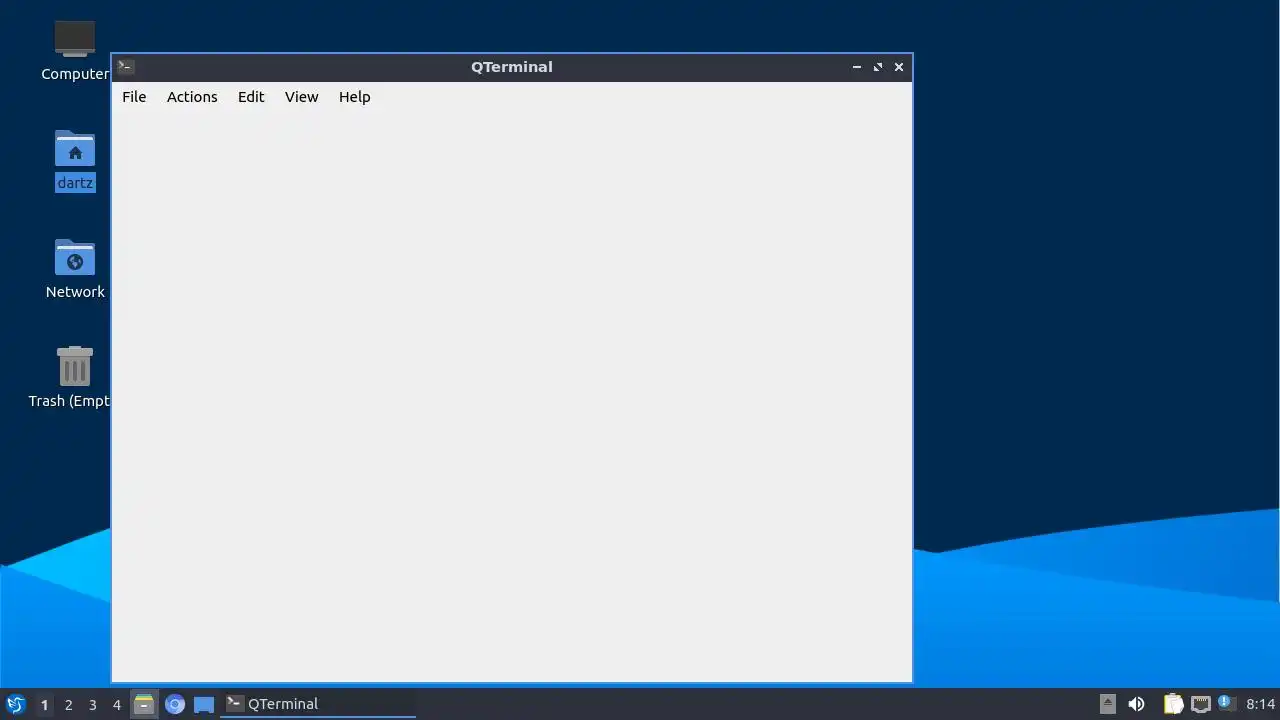Launch the web browser from the panel
The image size is (1280, 720).
click(x=175, y=704)
